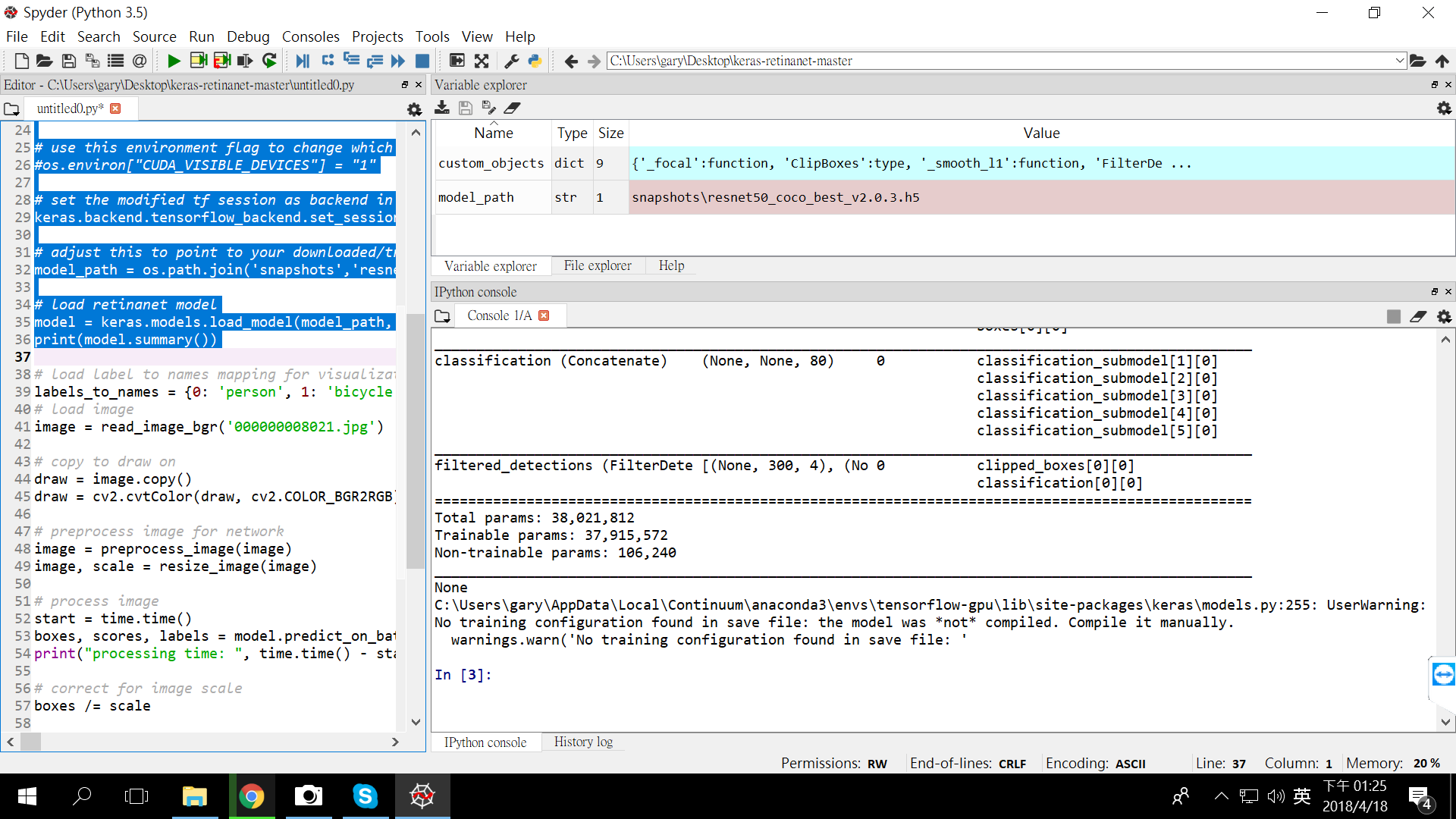
Task: Open the Editor options gear menu
Action: pyautogui.click(x=414, y=108)
